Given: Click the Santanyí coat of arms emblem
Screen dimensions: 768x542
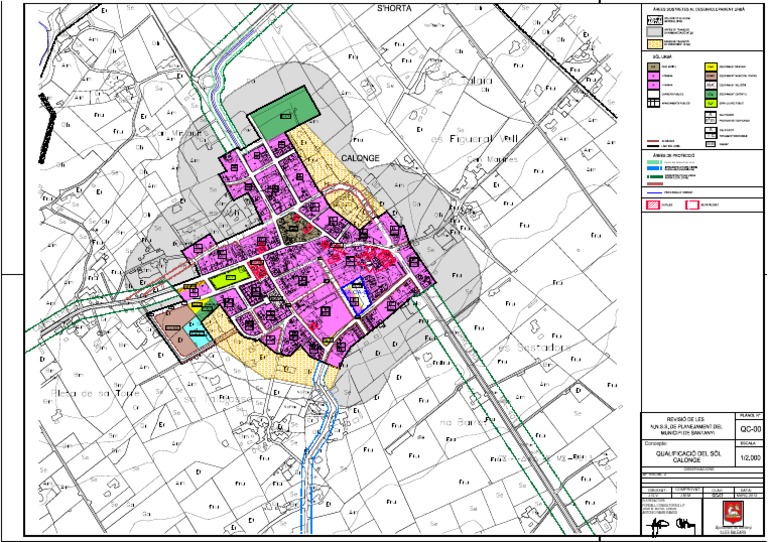Looking at the screenshot, I should (x=733, y=513).
